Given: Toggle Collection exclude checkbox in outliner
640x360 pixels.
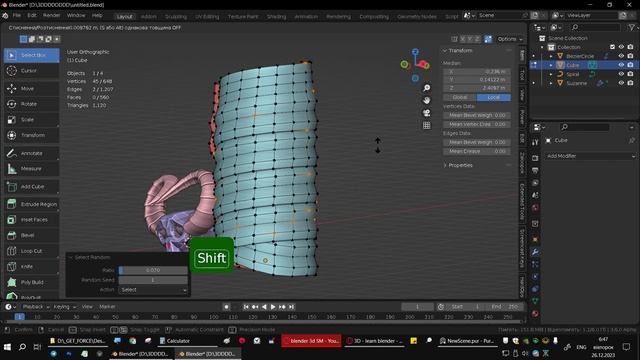Looking at the screenshot, I should (x=612, y=47).
